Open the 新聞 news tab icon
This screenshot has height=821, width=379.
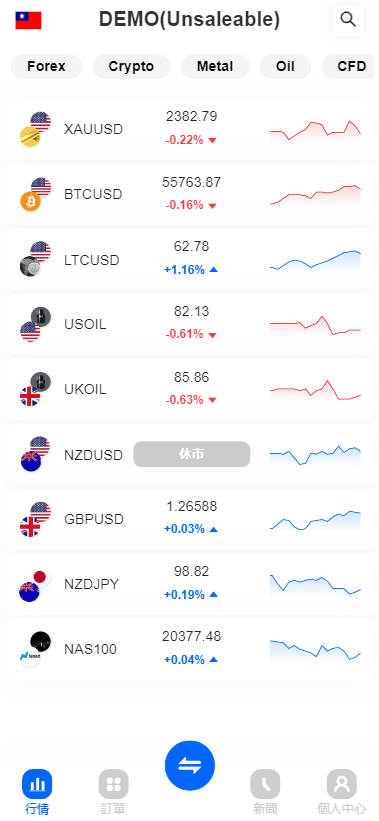tap(265, 784)
